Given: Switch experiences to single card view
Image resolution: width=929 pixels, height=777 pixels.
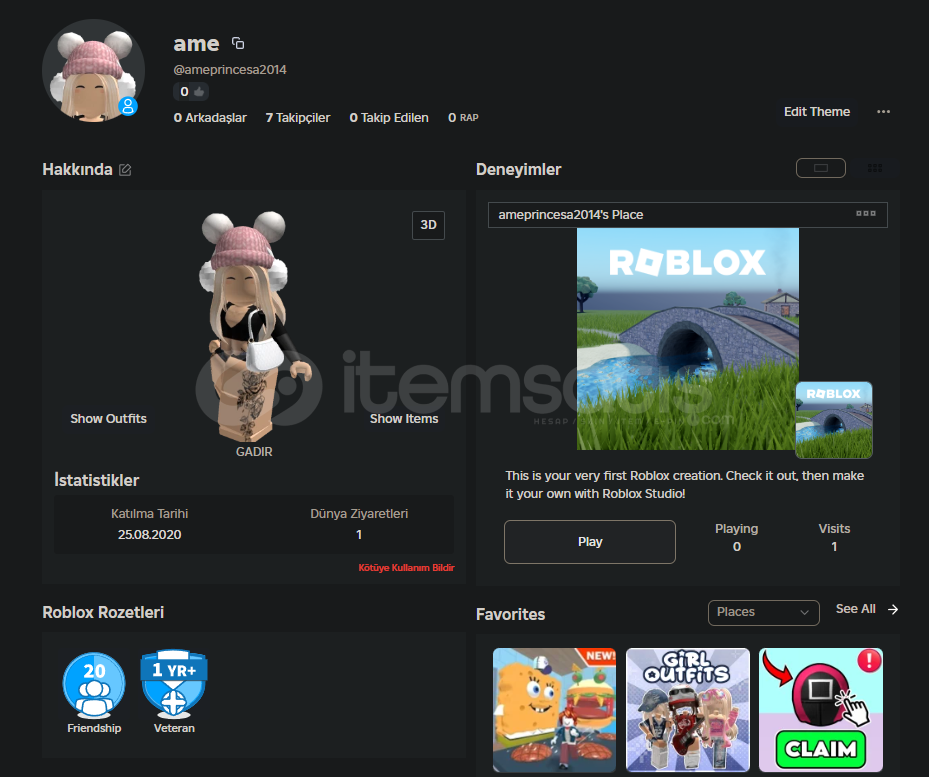Looking at the screenshot, I should coord(821,168).
